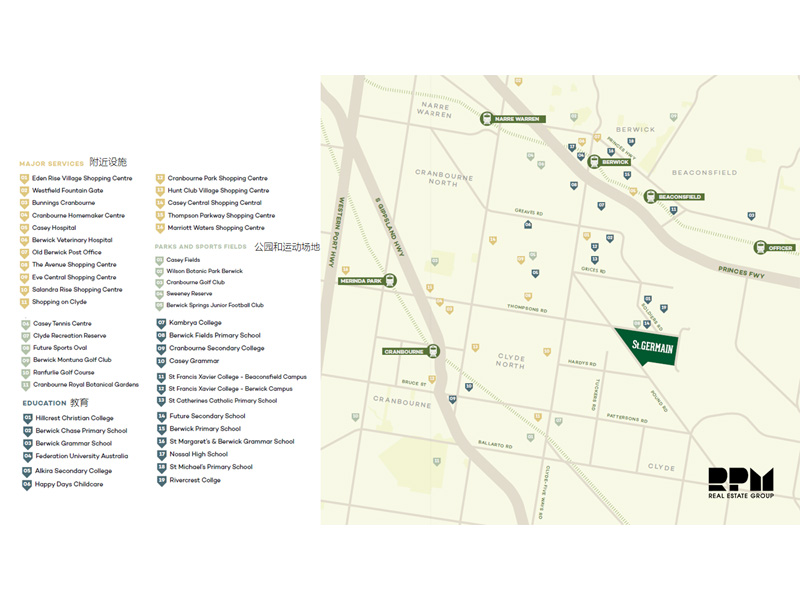Select the badge next to Casey Tennis Centre
This screenshot has width=800, height=600.
click(x=26, y=324)
